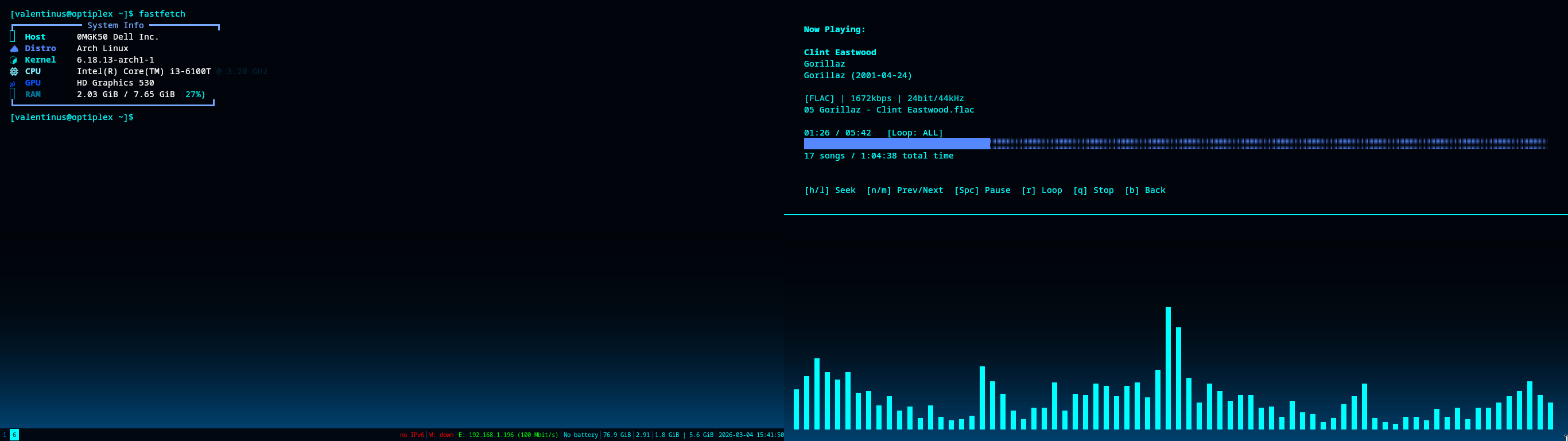1568x441 pixels.
Task: Click the 'Gorillaz (2001-04-24)' album line
Action: click(858, 76)
